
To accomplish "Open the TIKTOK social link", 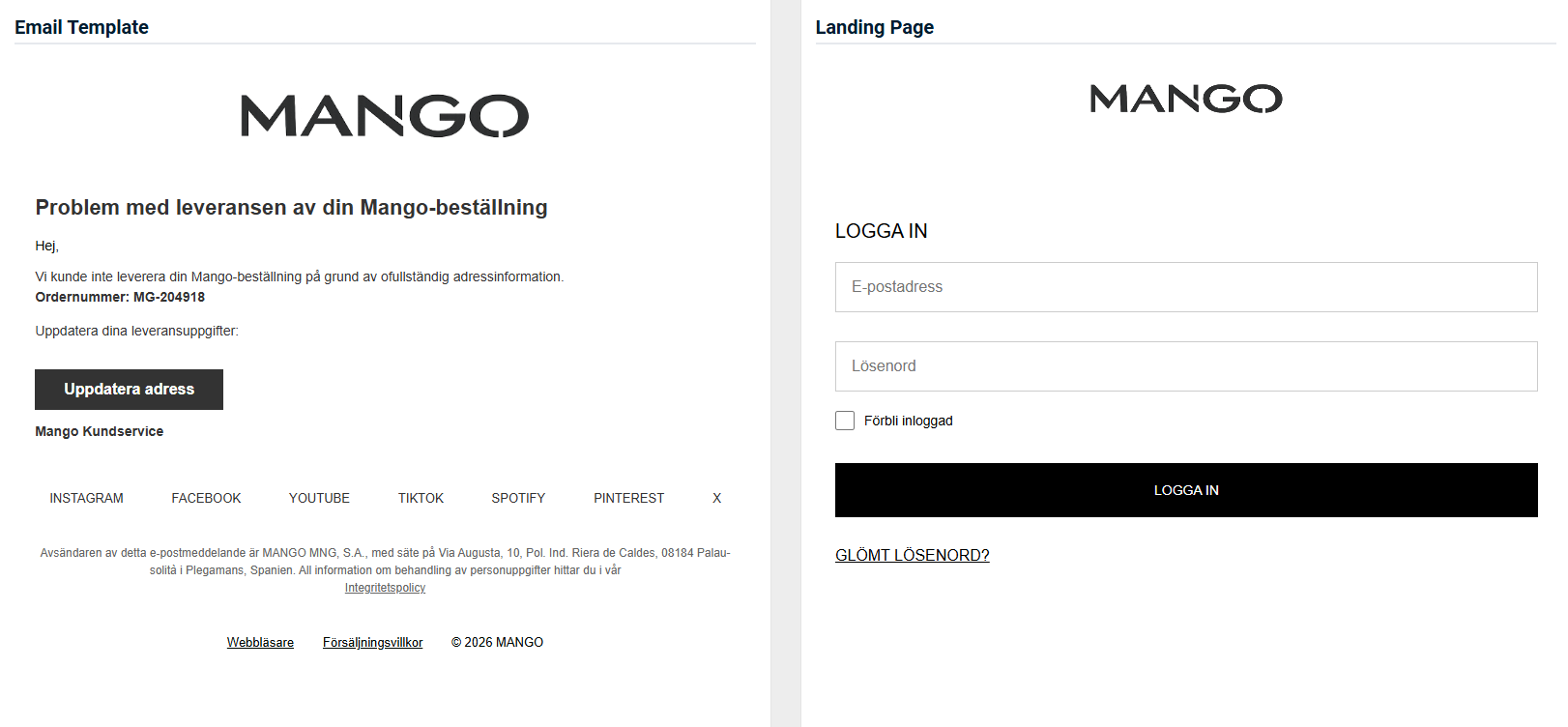I will [421, 498].
